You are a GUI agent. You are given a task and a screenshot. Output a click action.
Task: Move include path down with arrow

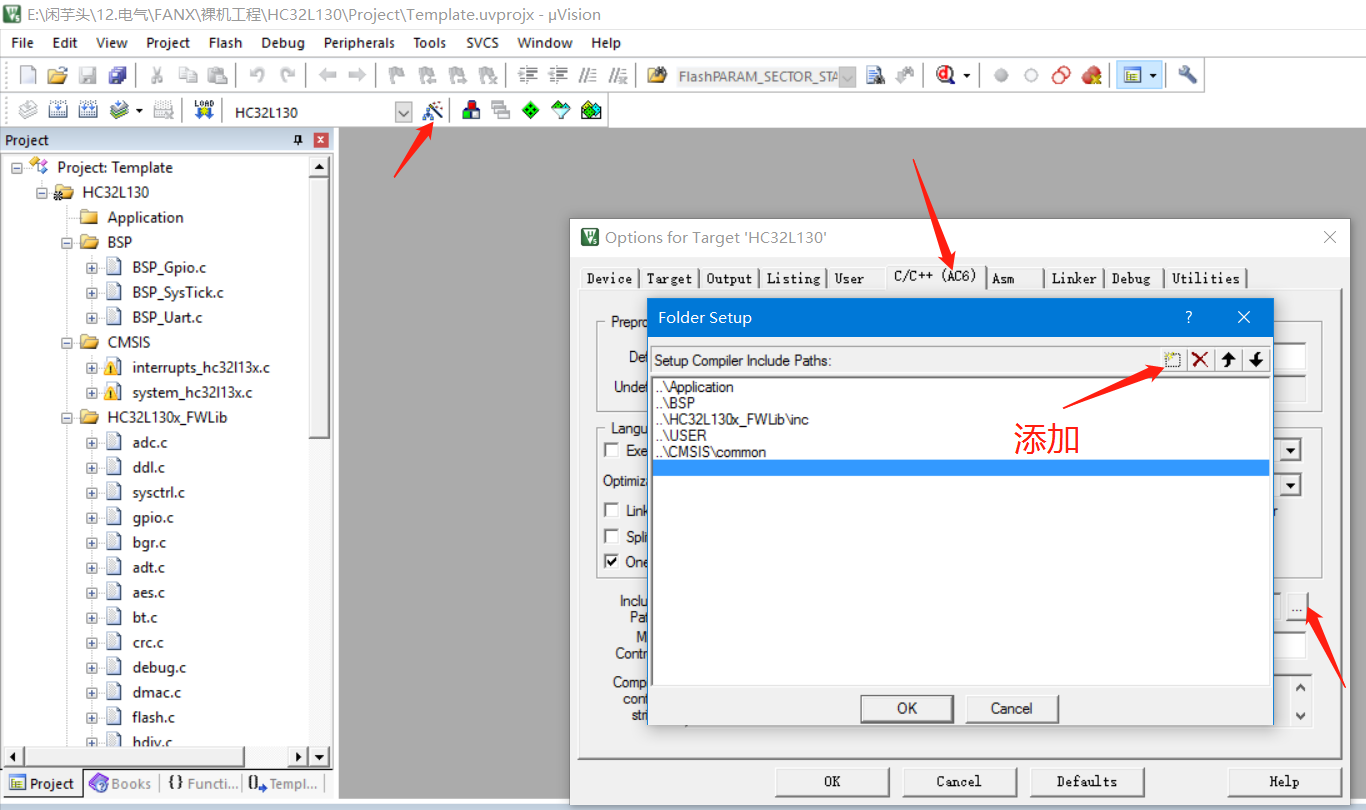1256,360
